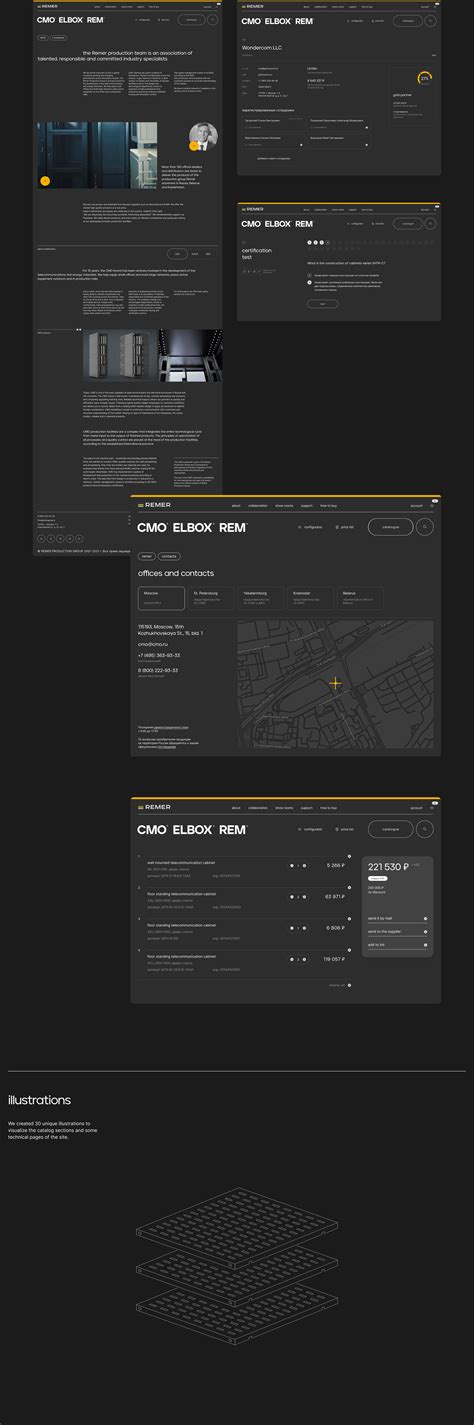474x1425 pixels.
Task: Open catalogue button on the offices and contacts page
Action: 391,526
